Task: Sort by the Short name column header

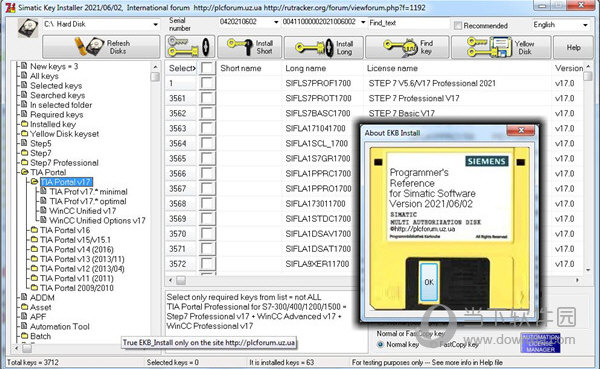Action: 241,68
